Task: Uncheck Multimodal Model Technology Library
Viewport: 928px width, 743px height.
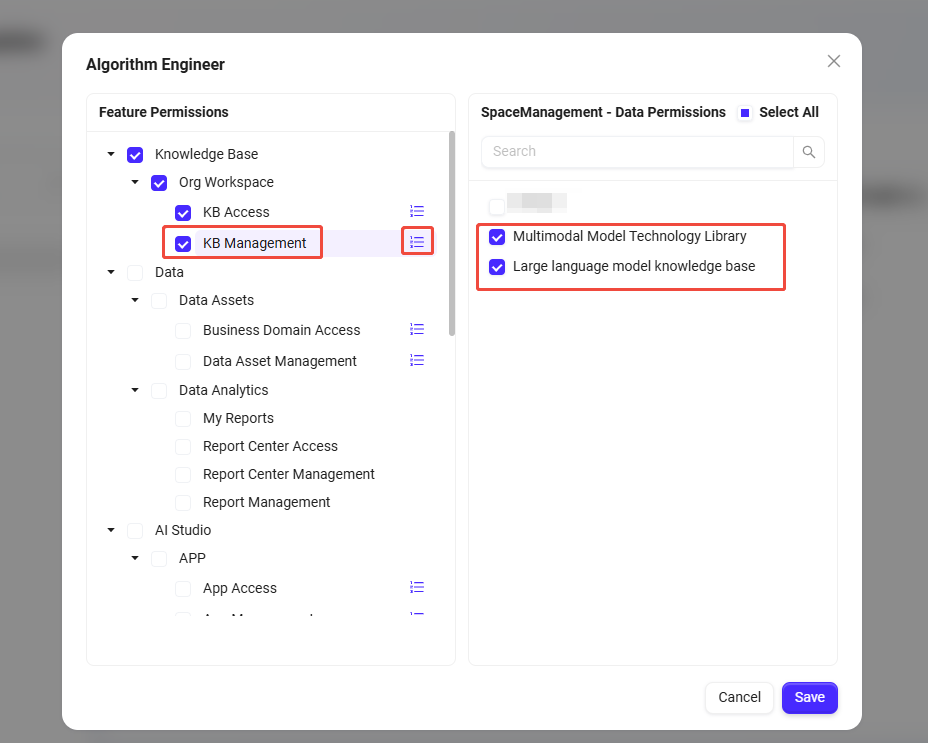Action: pyautogui.click(x=497, y=237)
